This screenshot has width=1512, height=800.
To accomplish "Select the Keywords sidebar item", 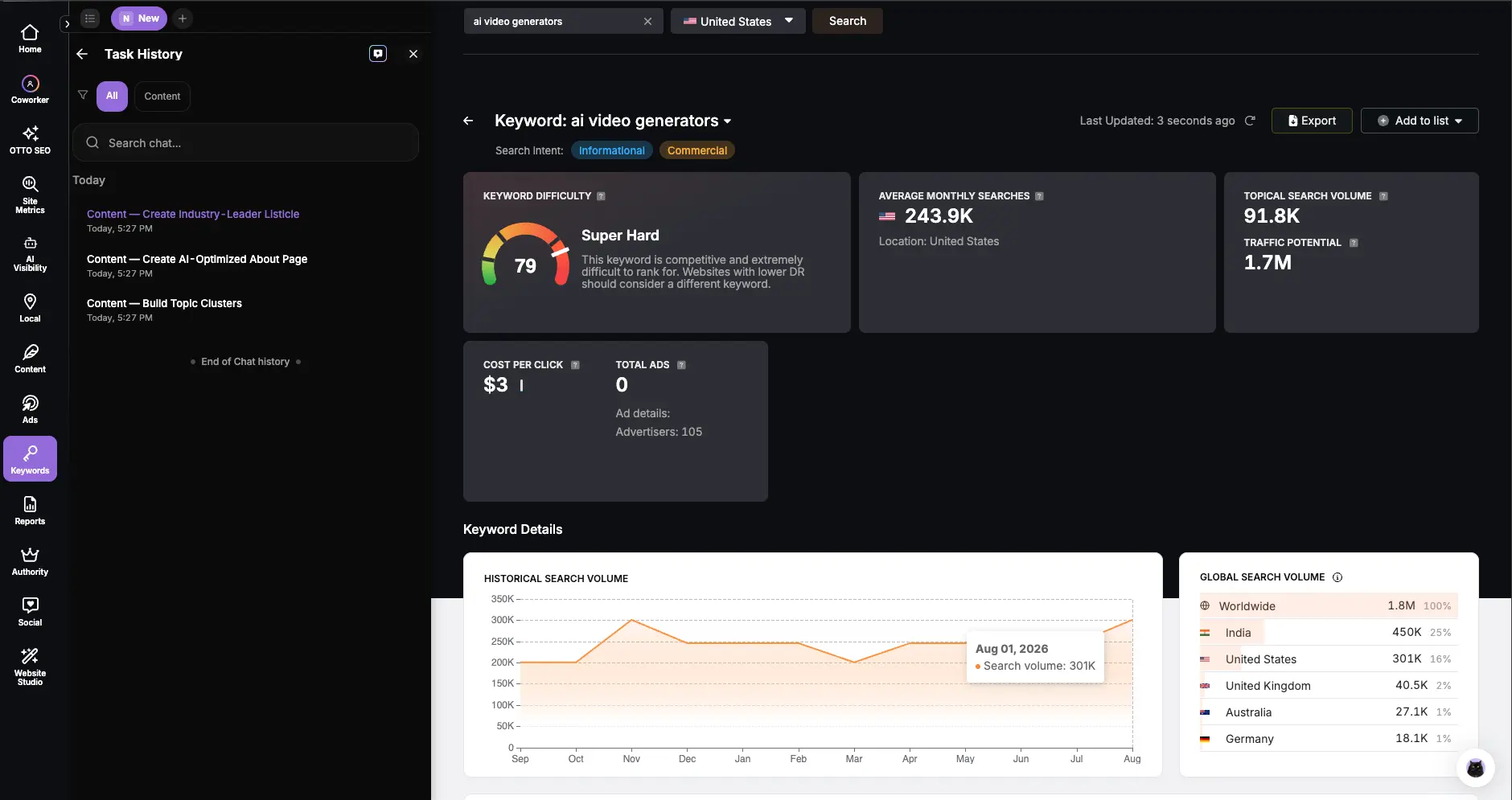I will [30, 459].
